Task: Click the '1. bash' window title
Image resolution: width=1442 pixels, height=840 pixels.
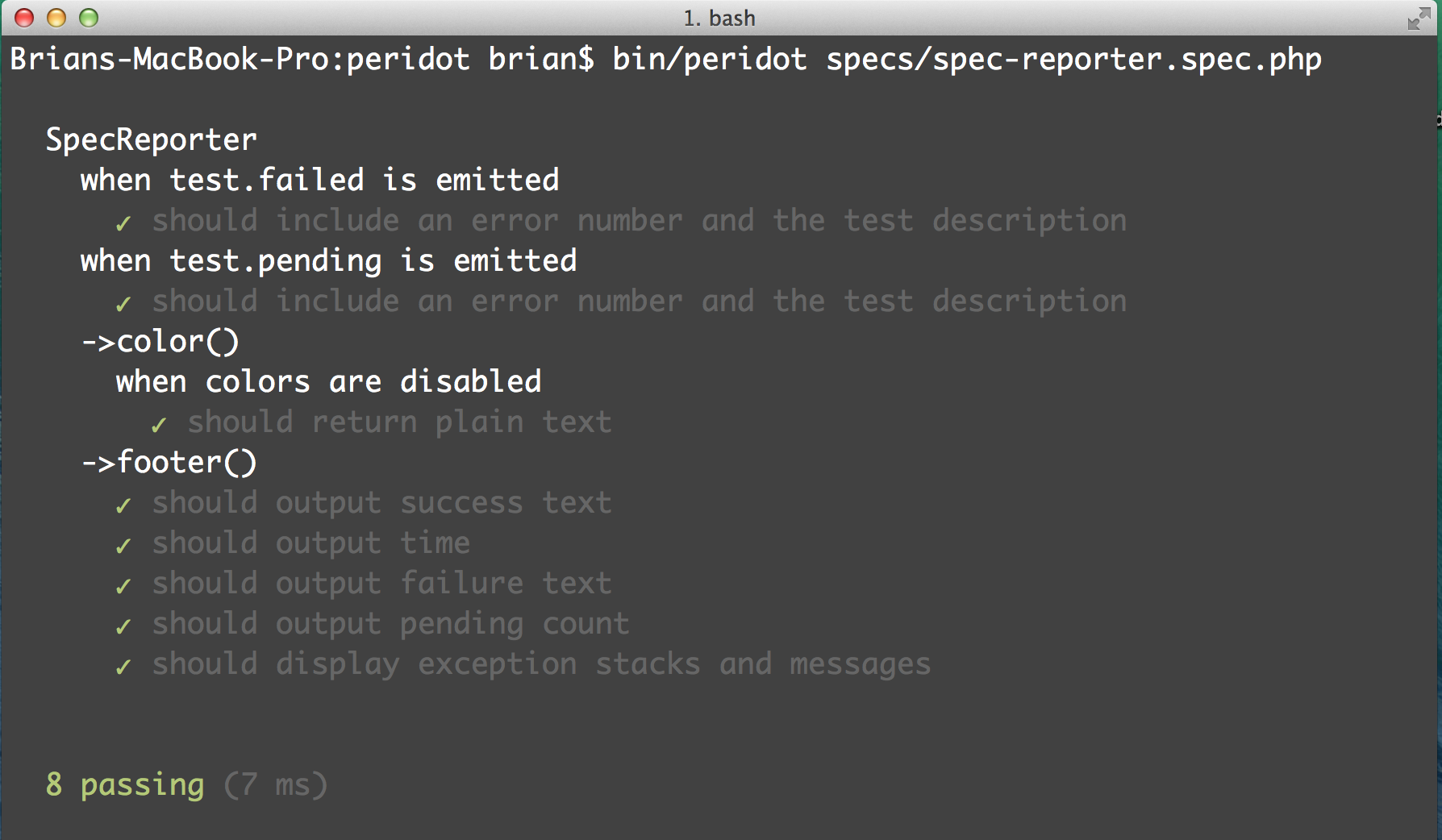Action: [719, 18]
